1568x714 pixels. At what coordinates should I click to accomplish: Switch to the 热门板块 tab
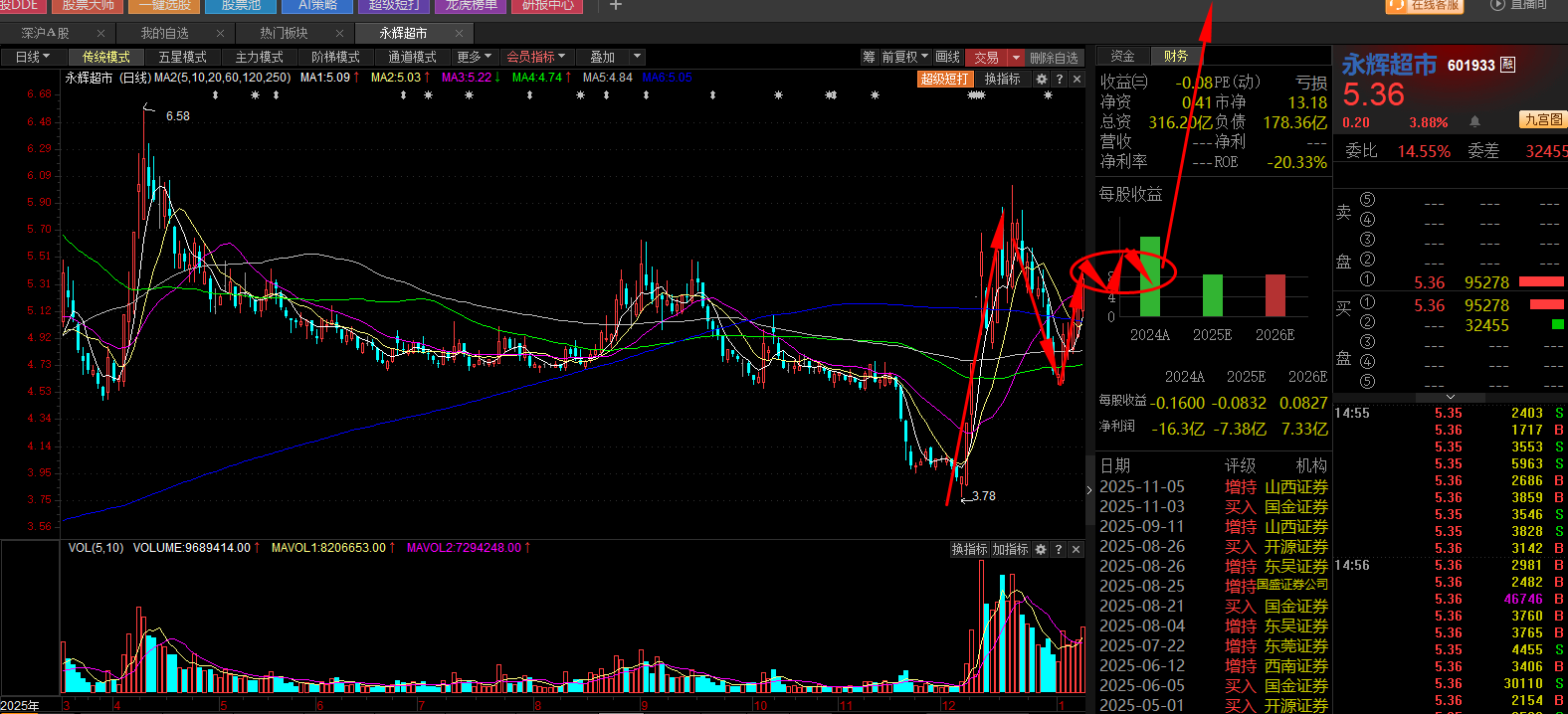tap(284, 33)
